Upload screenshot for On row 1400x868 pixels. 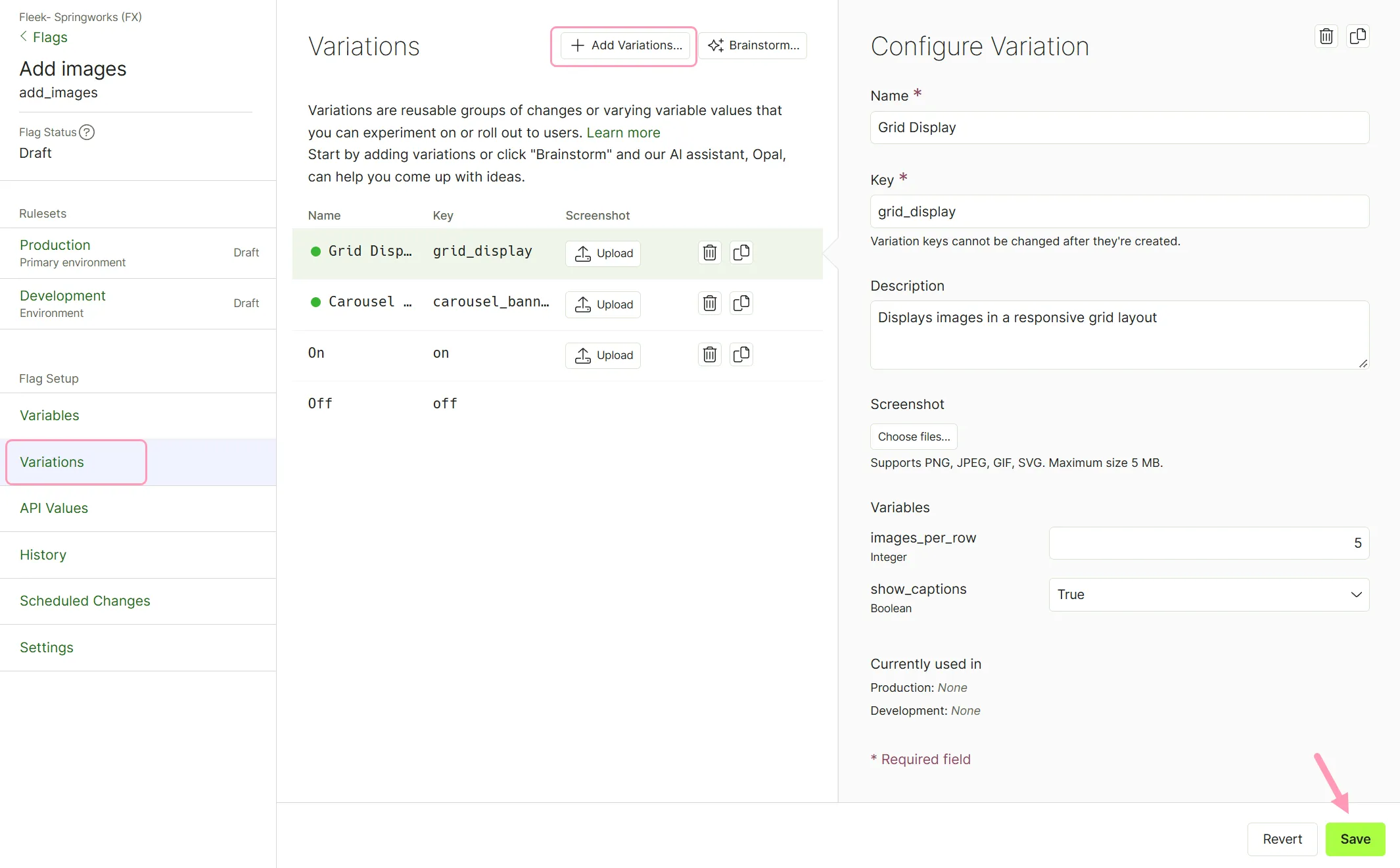coord(603,355)
